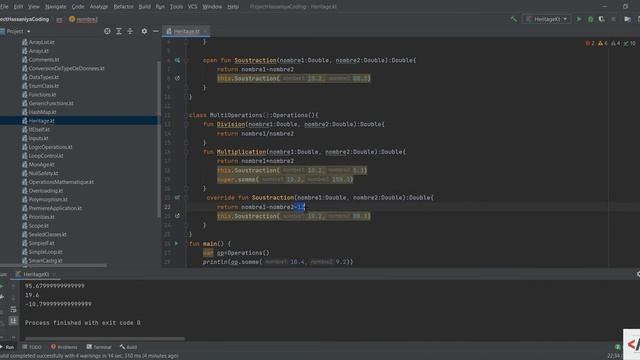Select Overloading.kt in project tree
Screen dimensions: 640x360
46,191
